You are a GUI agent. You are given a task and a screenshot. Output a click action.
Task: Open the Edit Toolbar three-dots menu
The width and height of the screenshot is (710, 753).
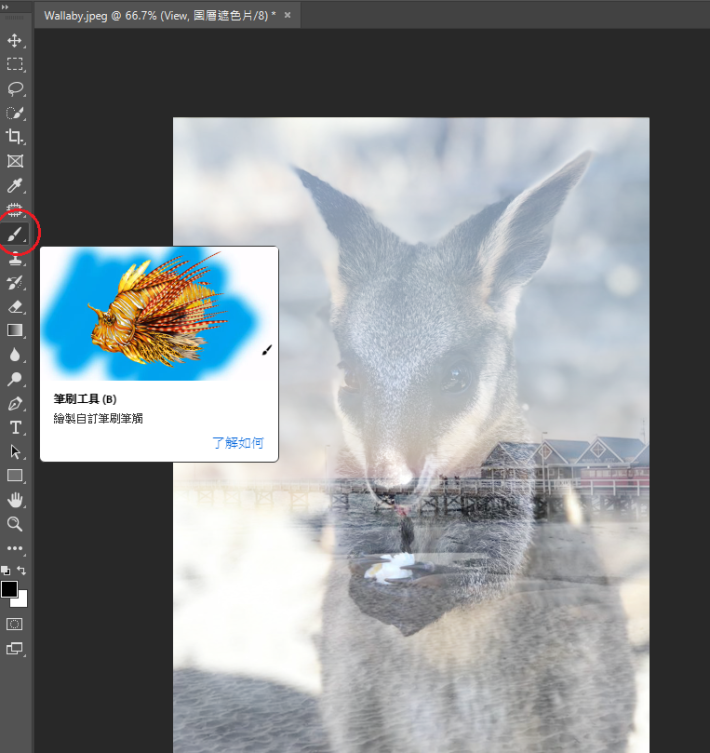(x=15, y=548)
